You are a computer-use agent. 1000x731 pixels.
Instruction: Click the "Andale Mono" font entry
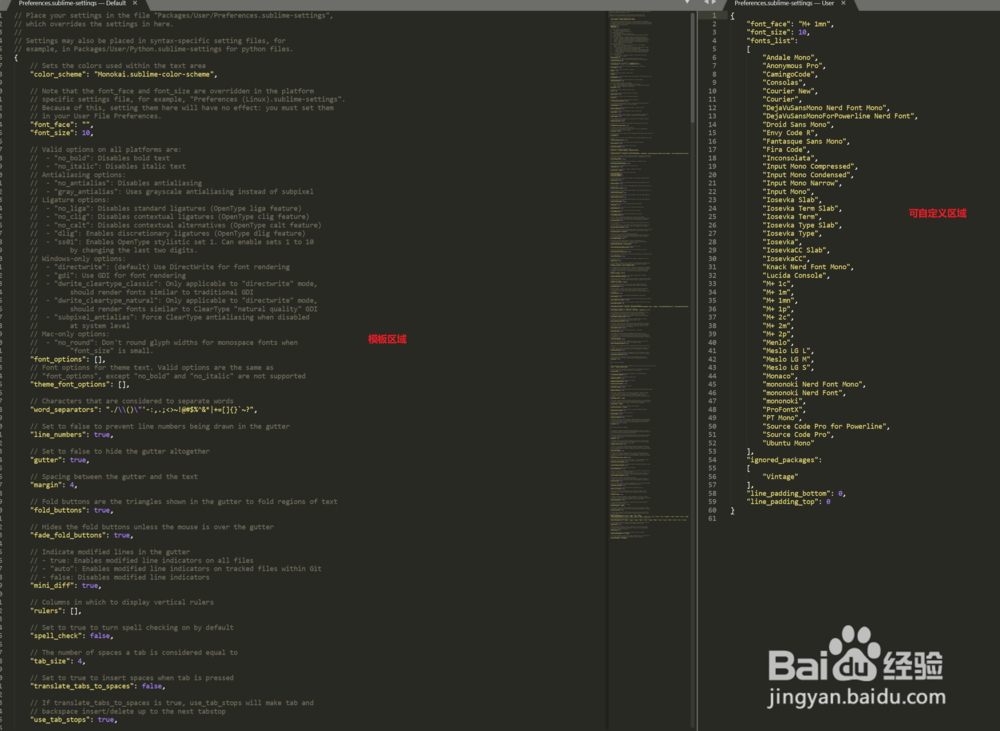pyautogui.click(x=790, y=57)
